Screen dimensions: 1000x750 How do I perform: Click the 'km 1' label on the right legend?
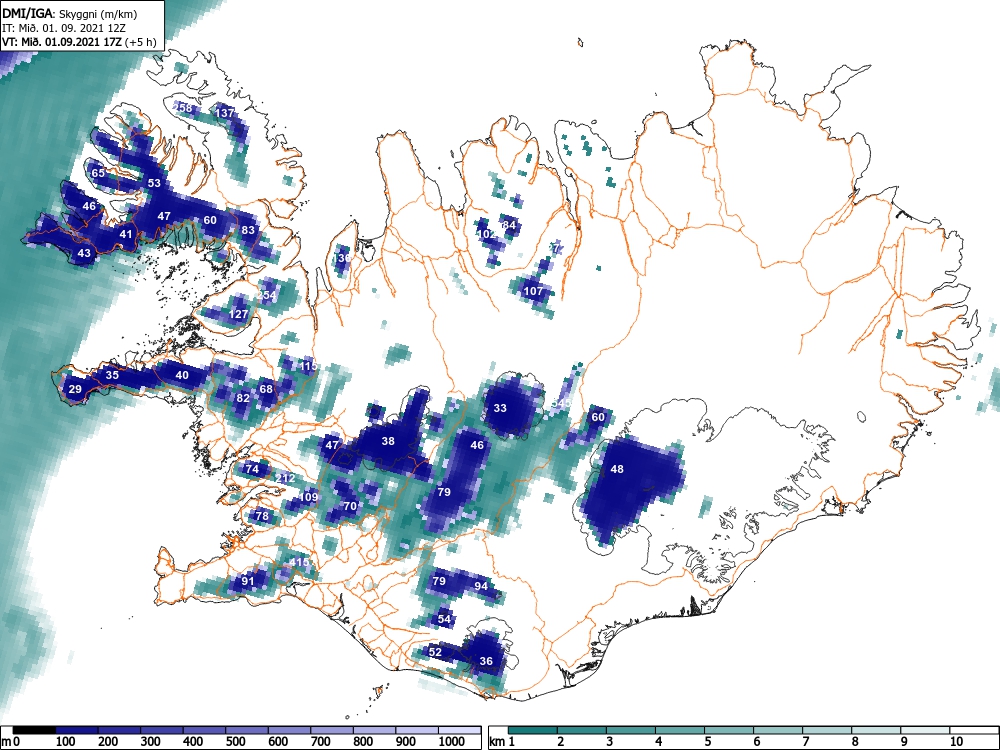pos(503,742)
